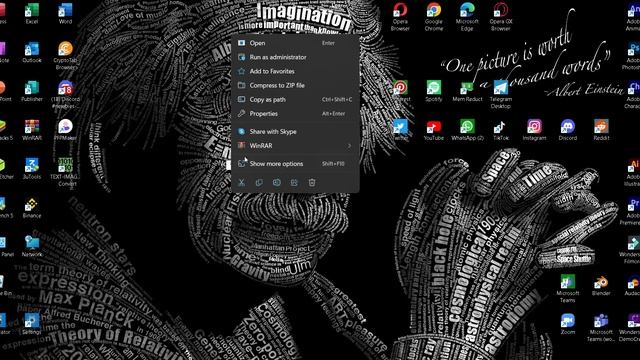Select the Mem Reduct desktop icon
Image resolution: width=640 pixels, height=360 pixels.
467,91
